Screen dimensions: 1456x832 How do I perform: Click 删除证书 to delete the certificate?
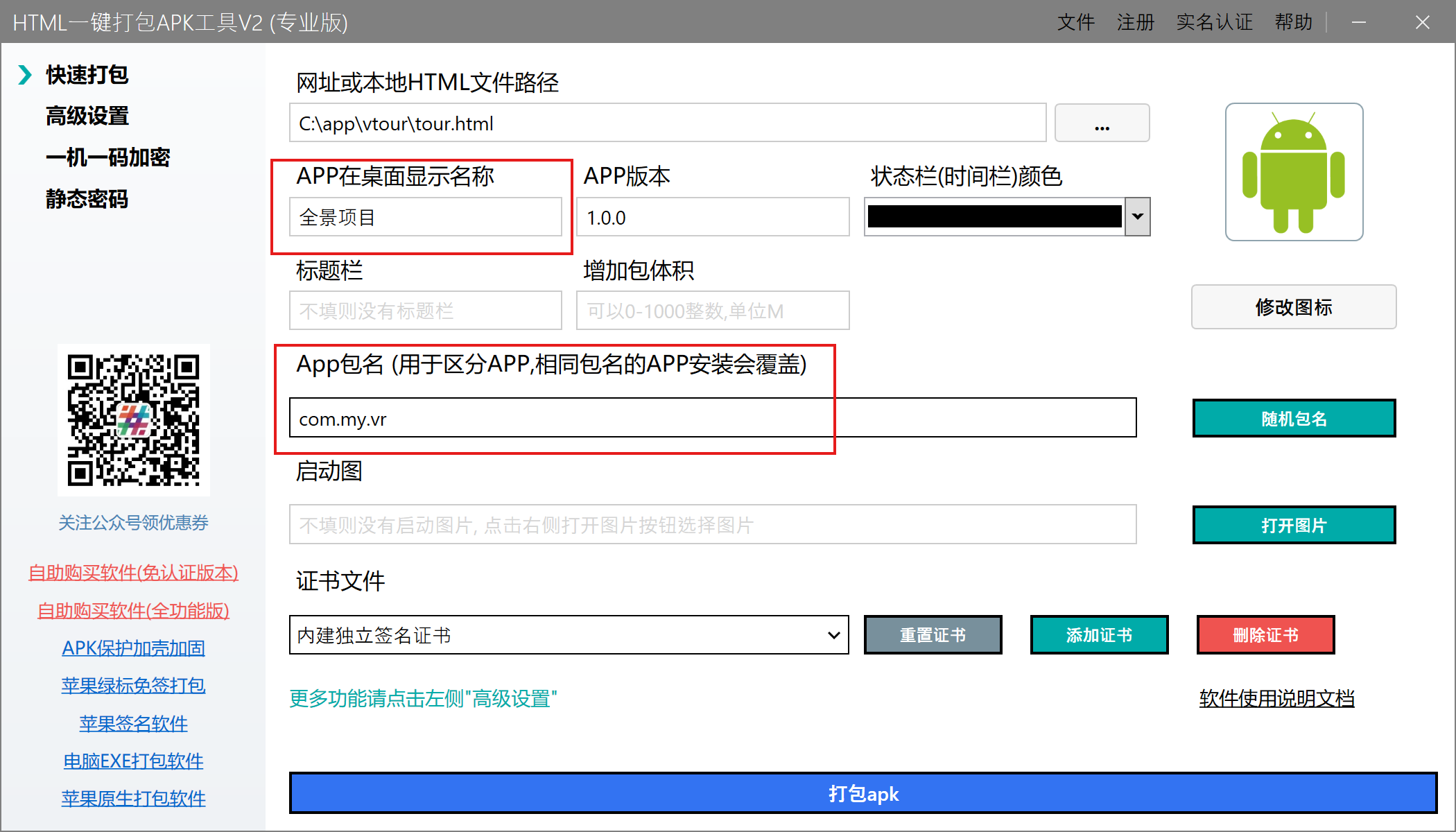(1265, 634)
